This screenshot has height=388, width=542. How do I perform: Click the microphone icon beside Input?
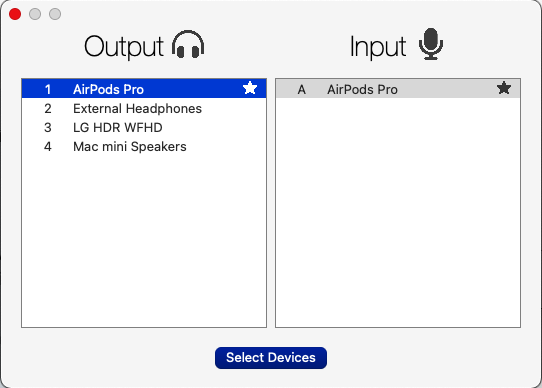pyautogui.click(x=431, y=44)
